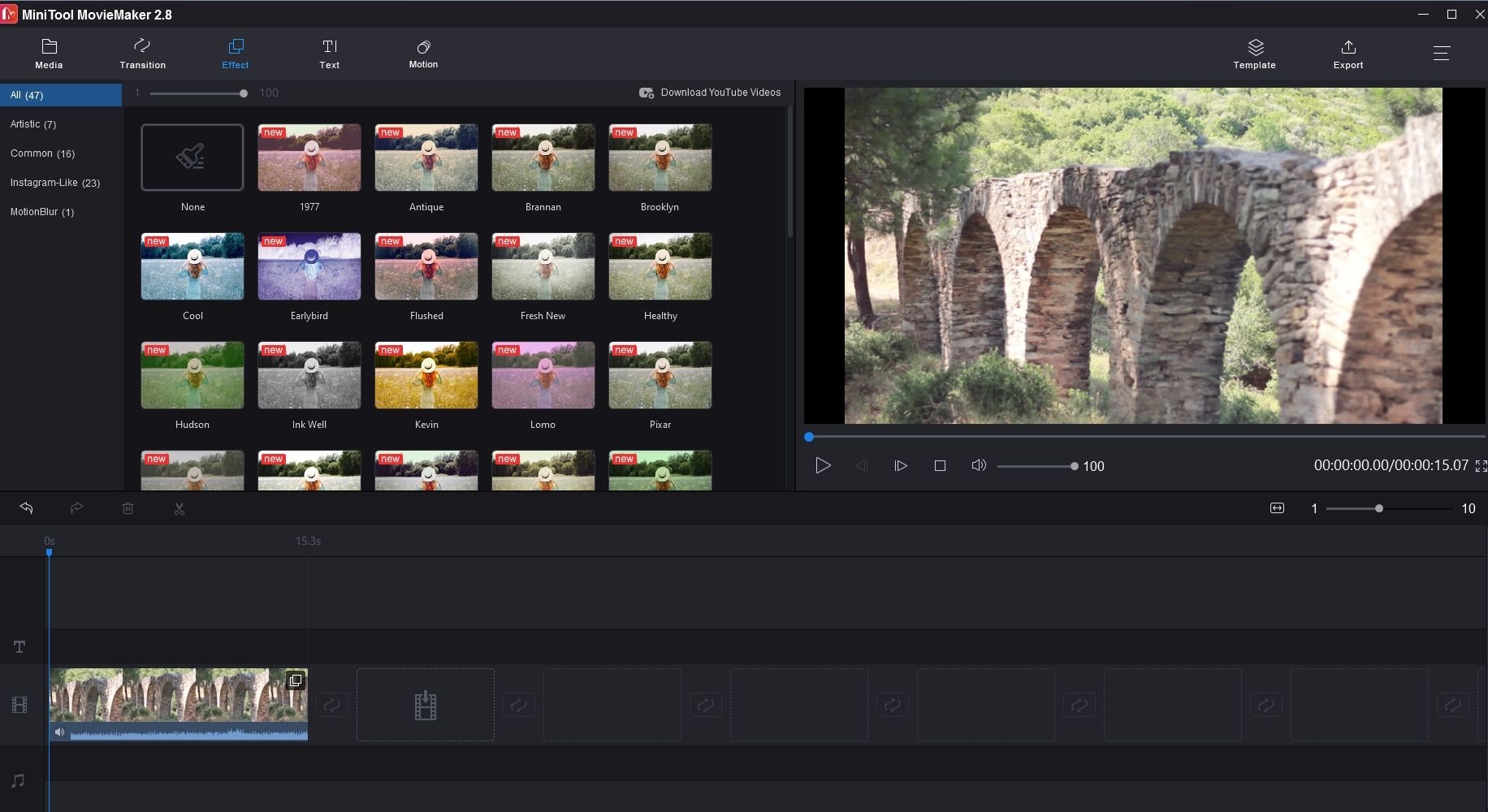Stop the video playback

pos(940,465)
